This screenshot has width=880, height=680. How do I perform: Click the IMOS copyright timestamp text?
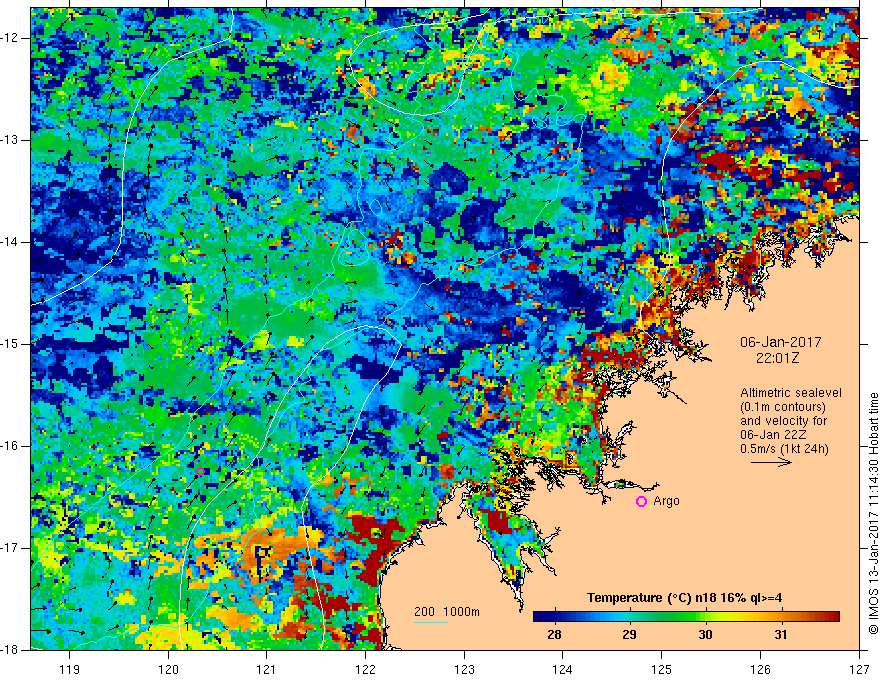click(x=873, y=513)
